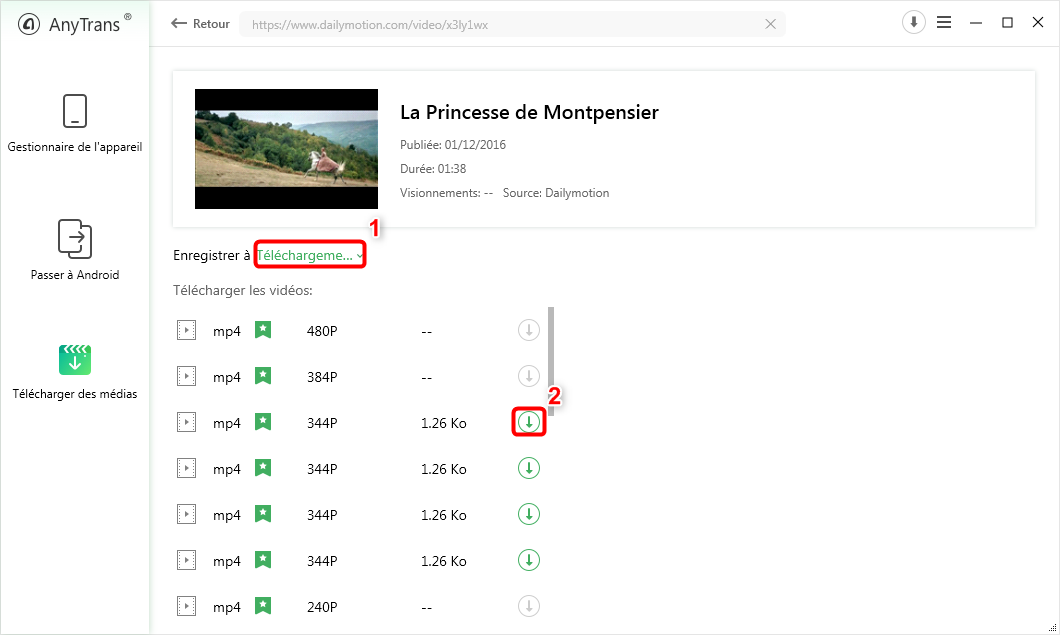
Task: Select the Passer à Android icon
Action: click(x=75, y=238)
